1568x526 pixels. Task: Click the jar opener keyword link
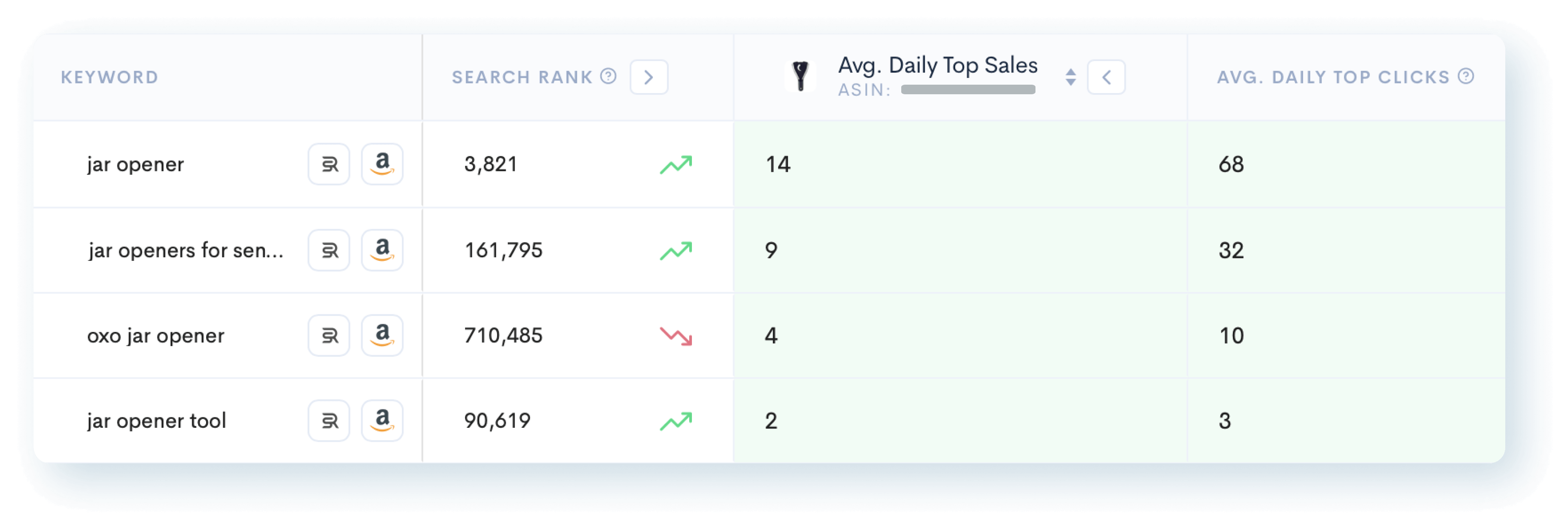135,165
